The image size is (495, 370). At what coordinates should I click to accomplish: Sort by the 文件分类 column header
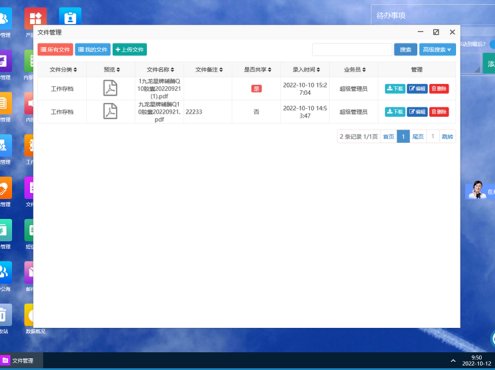click(63, 69)
